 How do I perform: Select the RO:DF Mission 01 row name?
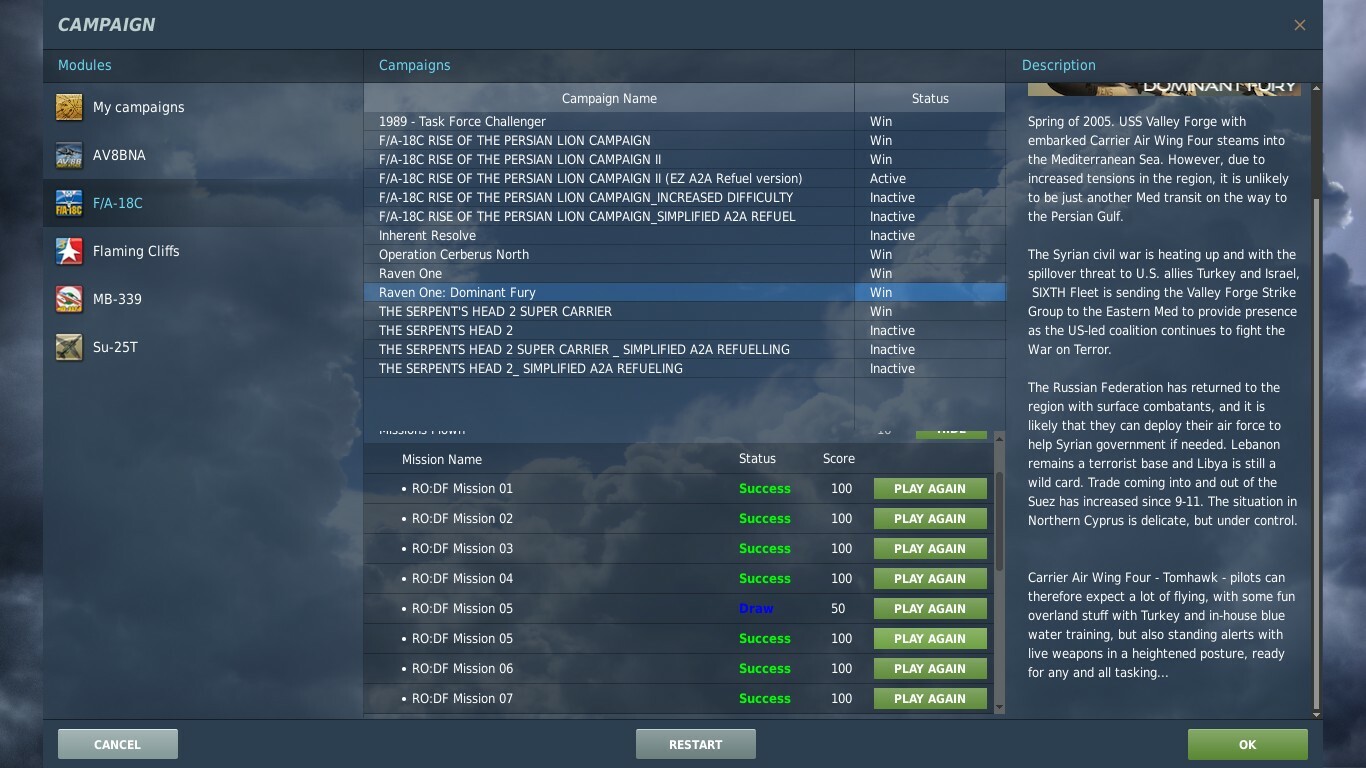462,488
